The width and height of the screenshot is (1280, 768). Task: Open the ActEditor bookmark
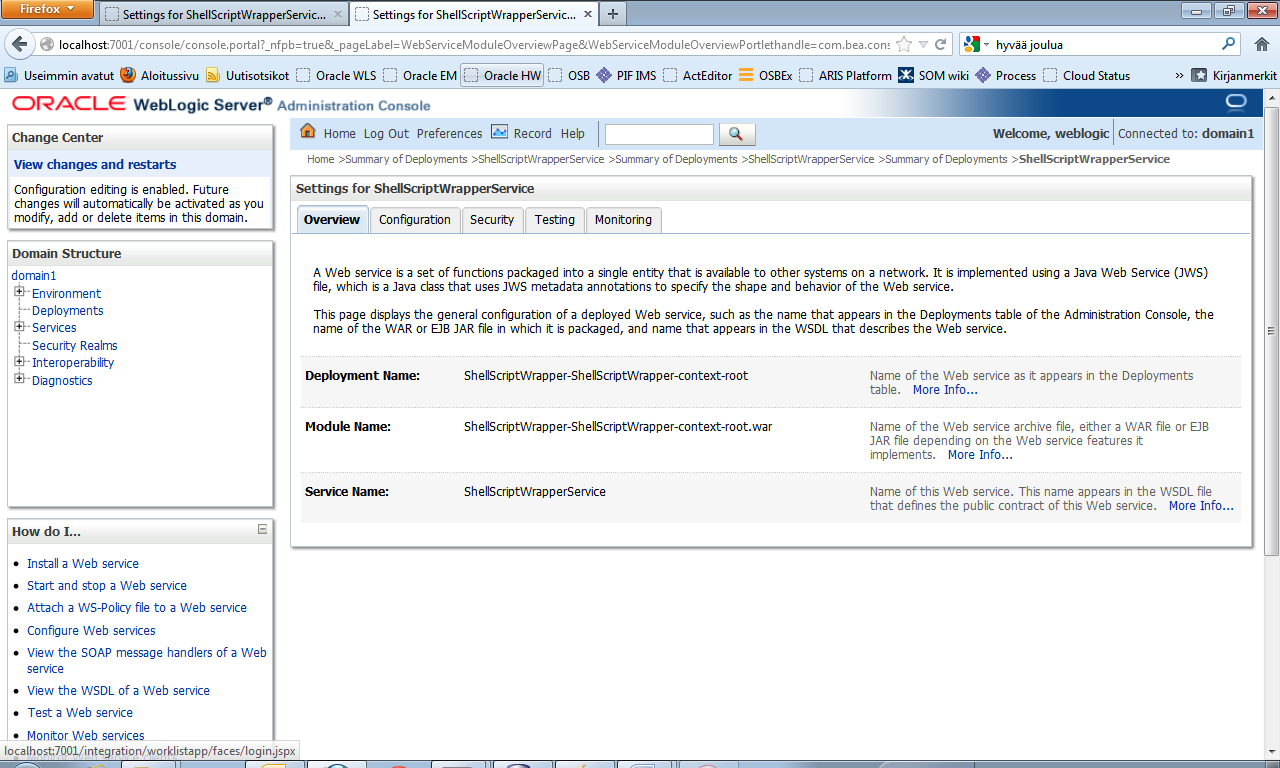click(x=697, y=75)
